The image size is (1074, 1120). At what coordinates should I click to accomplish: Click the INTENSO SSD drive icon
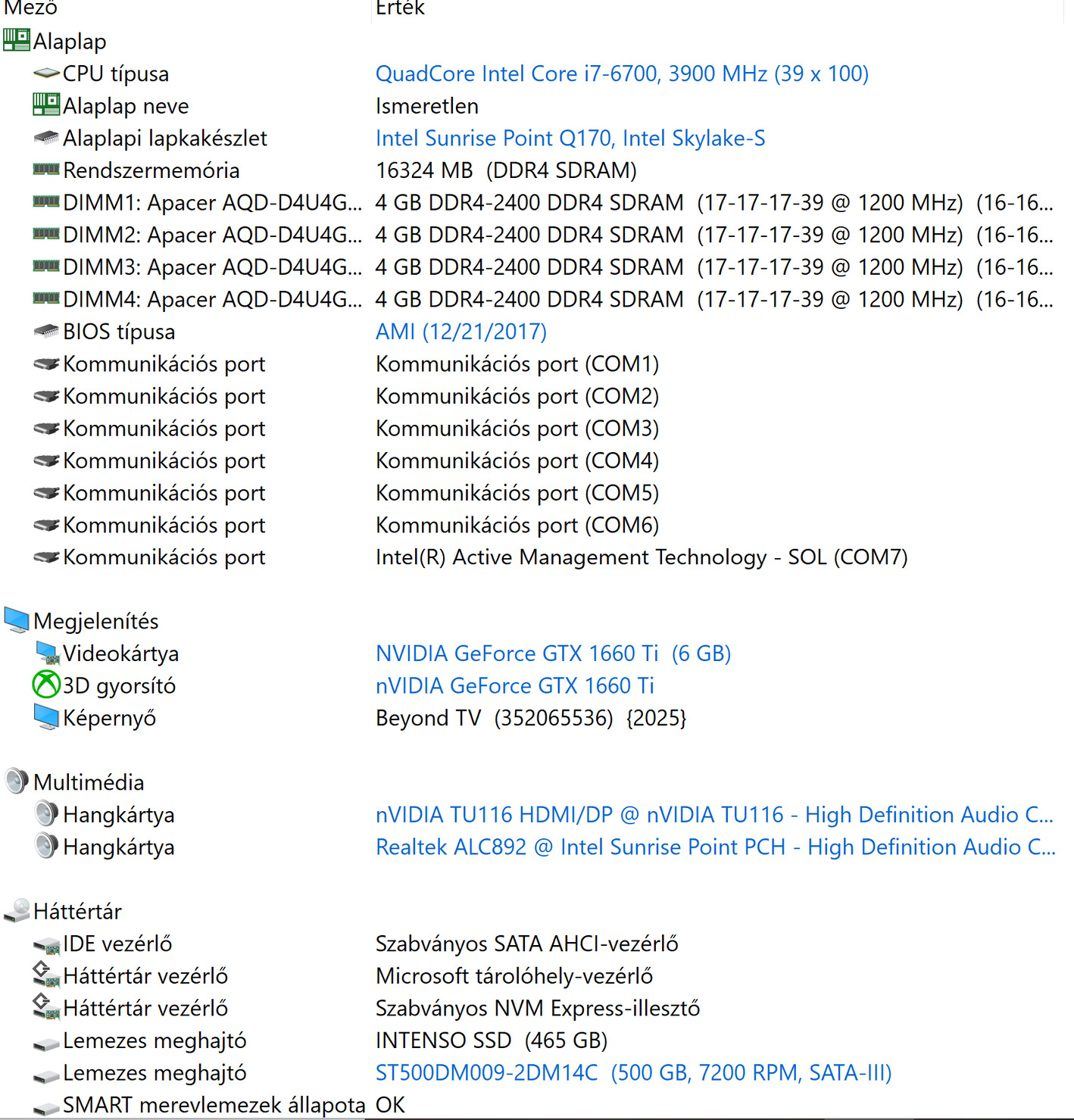pos(46,1044)
